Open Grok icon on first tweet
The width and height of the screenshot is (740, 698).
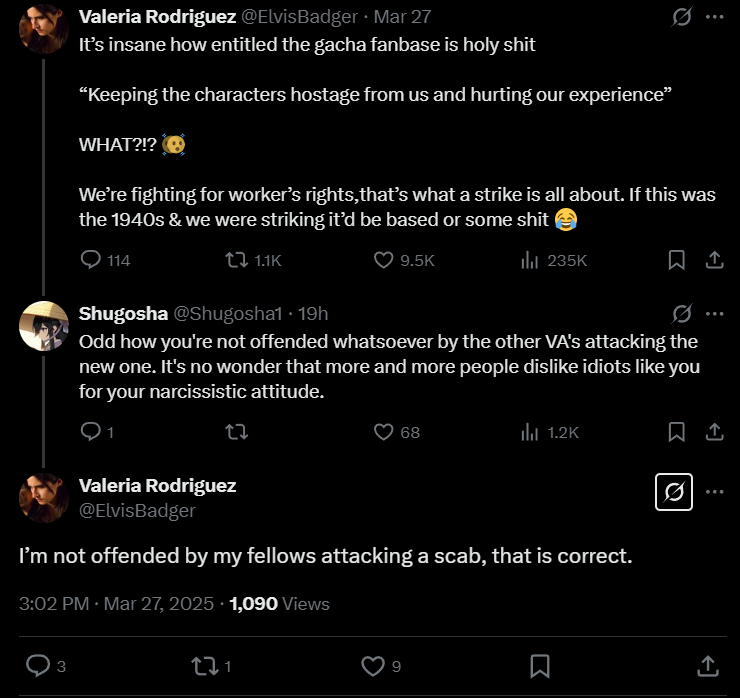(x=682, y=17)
